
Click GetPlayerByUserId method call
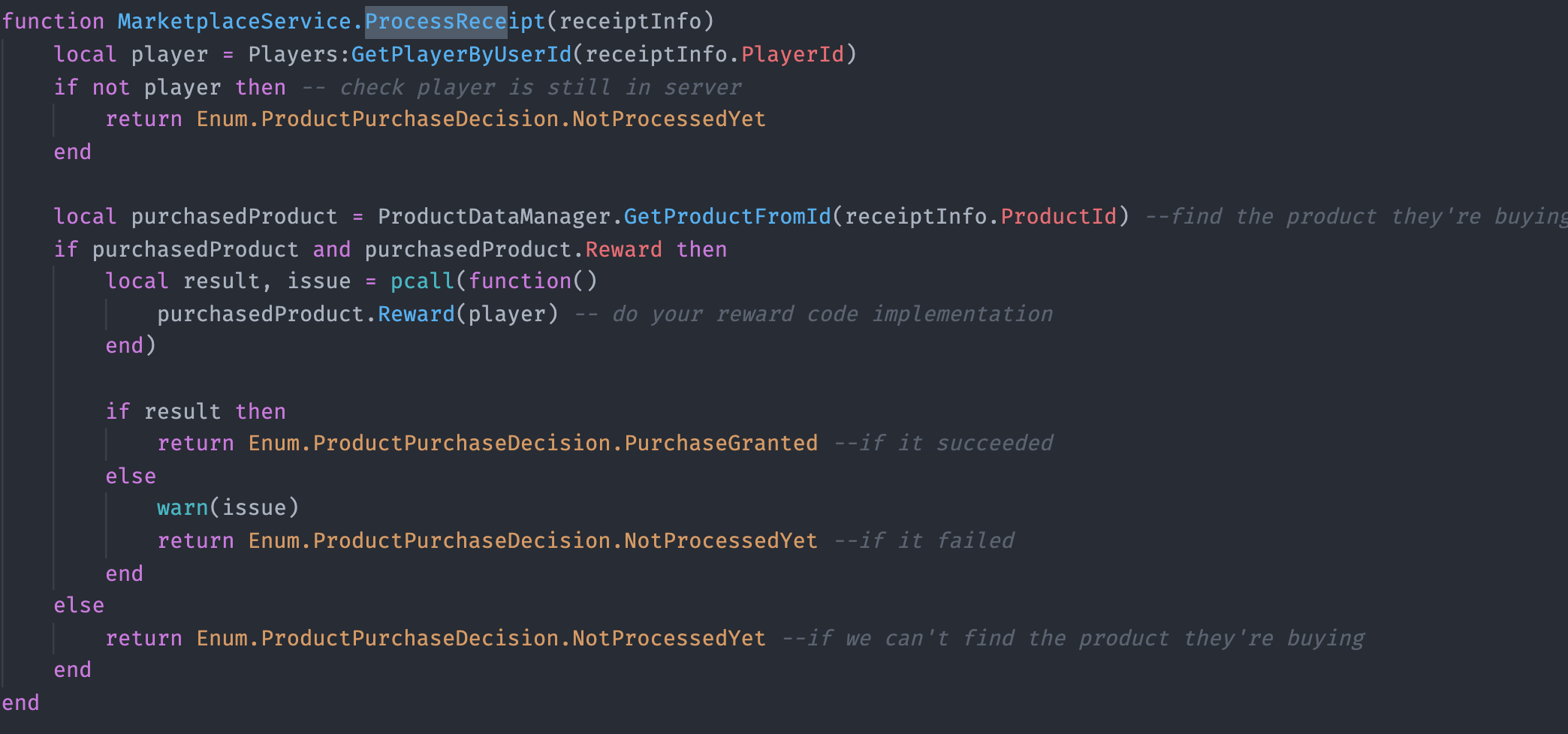pos(462,54)
